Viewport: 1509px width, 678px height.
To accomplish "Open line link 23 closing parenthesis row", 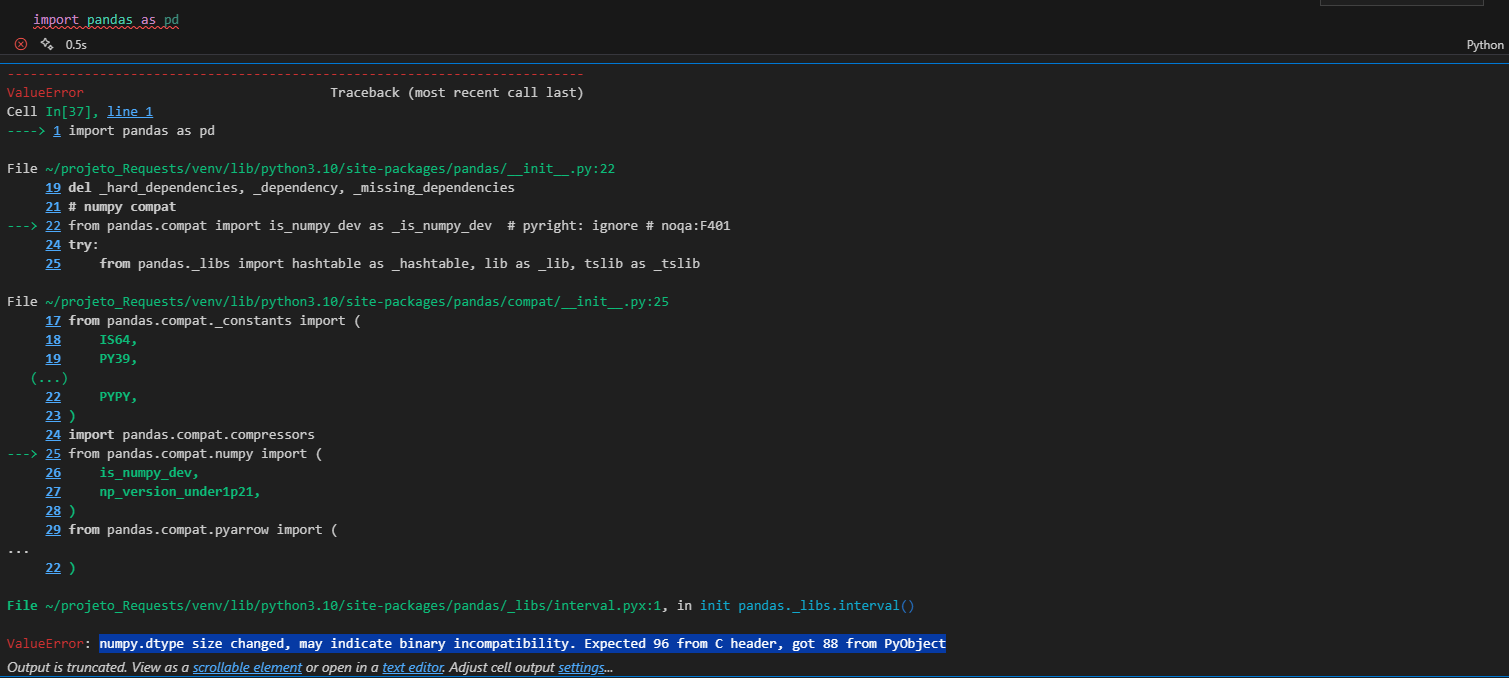I will (x=53, y=416).
